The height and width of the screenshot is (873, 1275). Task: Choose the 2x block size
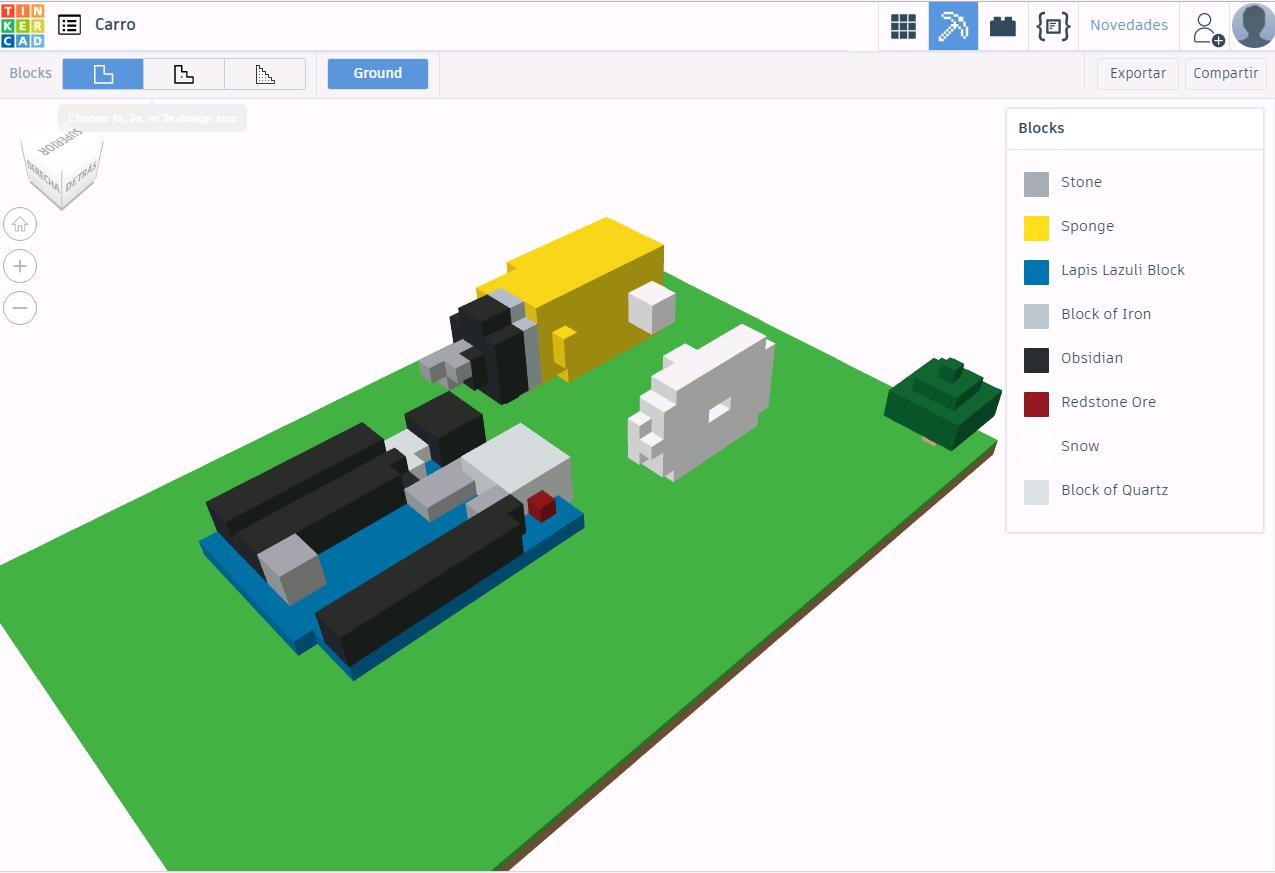(x=184, y=74)
